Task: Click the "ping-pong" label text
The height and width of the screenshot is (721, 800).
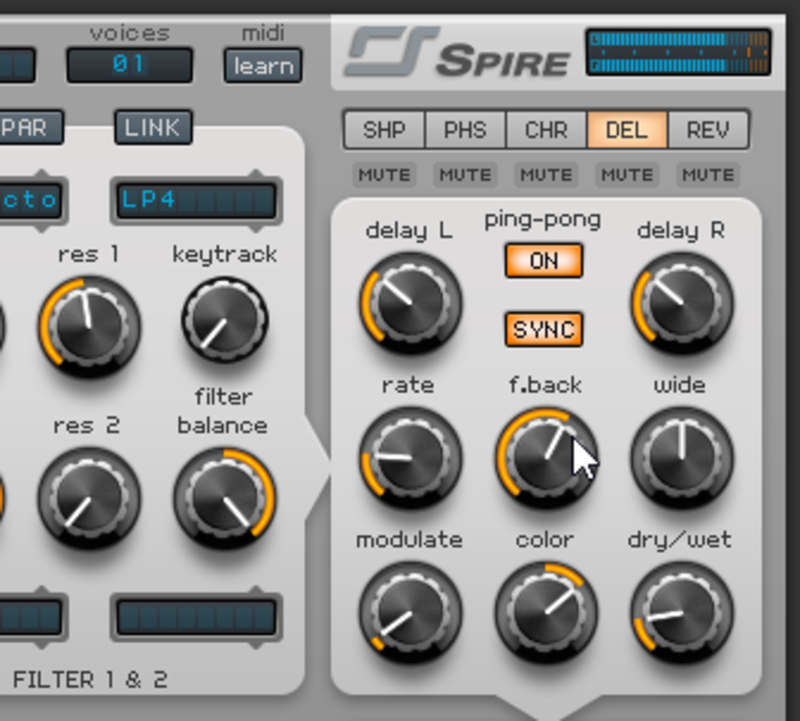Action: click(543, 220)
